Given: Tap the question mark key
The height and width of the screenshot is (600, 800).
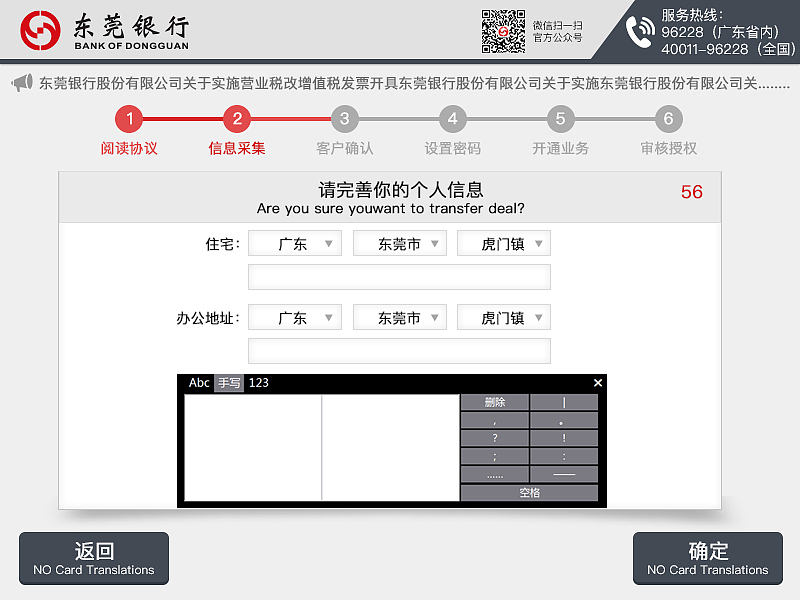Looking at the screenshot, I should pyautogui.click(x=496, y=438).
